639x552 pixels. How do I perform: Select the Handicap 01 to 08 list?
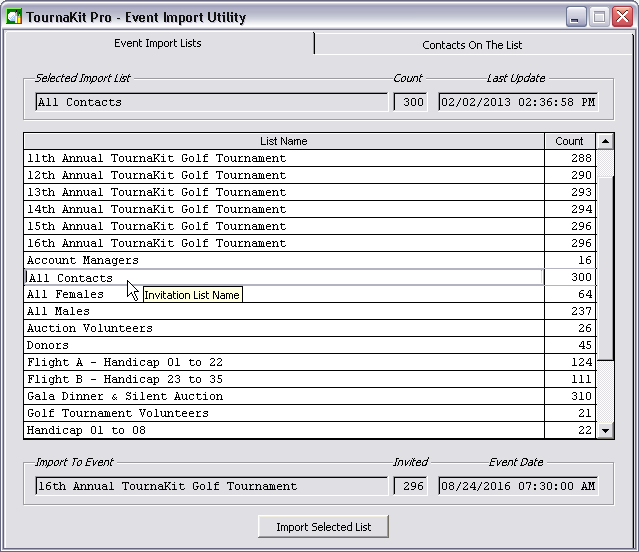coord(284,430)
